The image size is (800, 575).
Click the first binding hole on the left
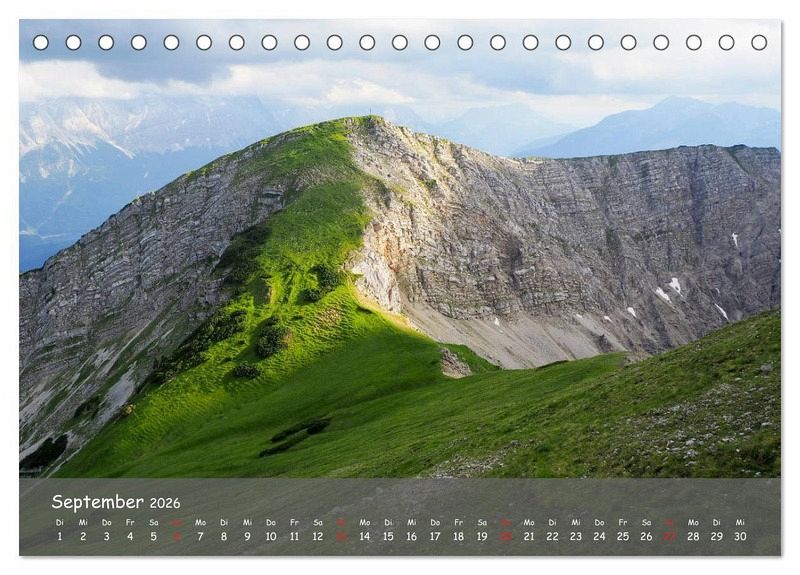41,43
